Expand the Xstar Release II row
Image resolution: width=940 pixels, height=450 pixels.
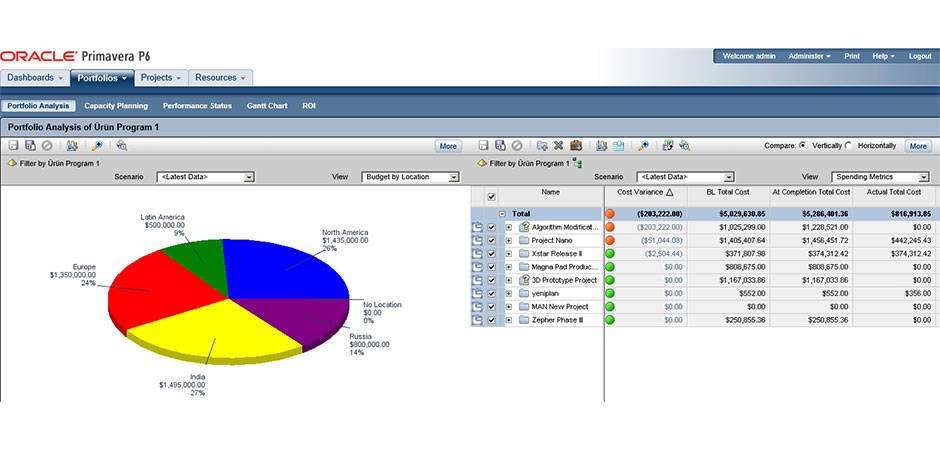pyautogui.click(x=508, y=253)
